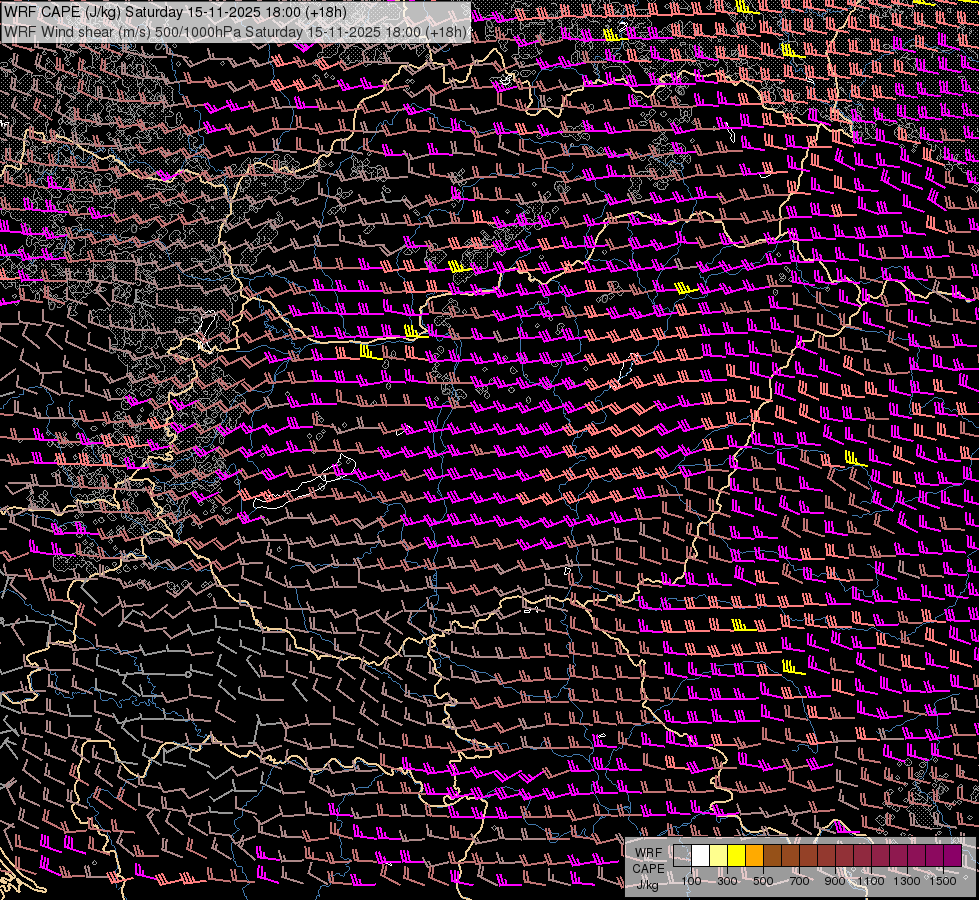Select the 1100 value on the legend
979x900 pixels.
[x=871, y=881]
